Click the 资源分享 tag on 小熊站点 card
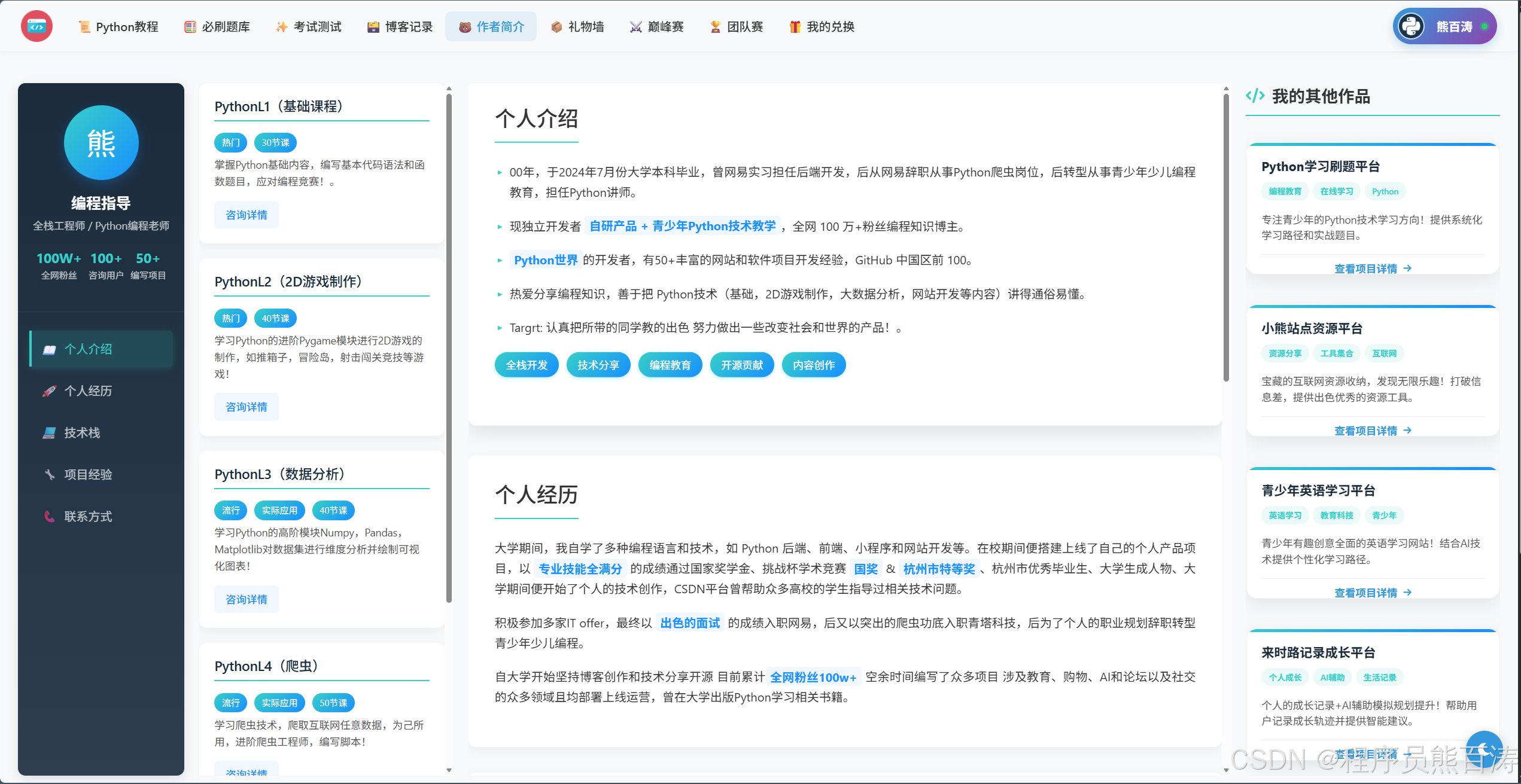The width and height of the screenshot is (1521, 784). pos(1285,353)
